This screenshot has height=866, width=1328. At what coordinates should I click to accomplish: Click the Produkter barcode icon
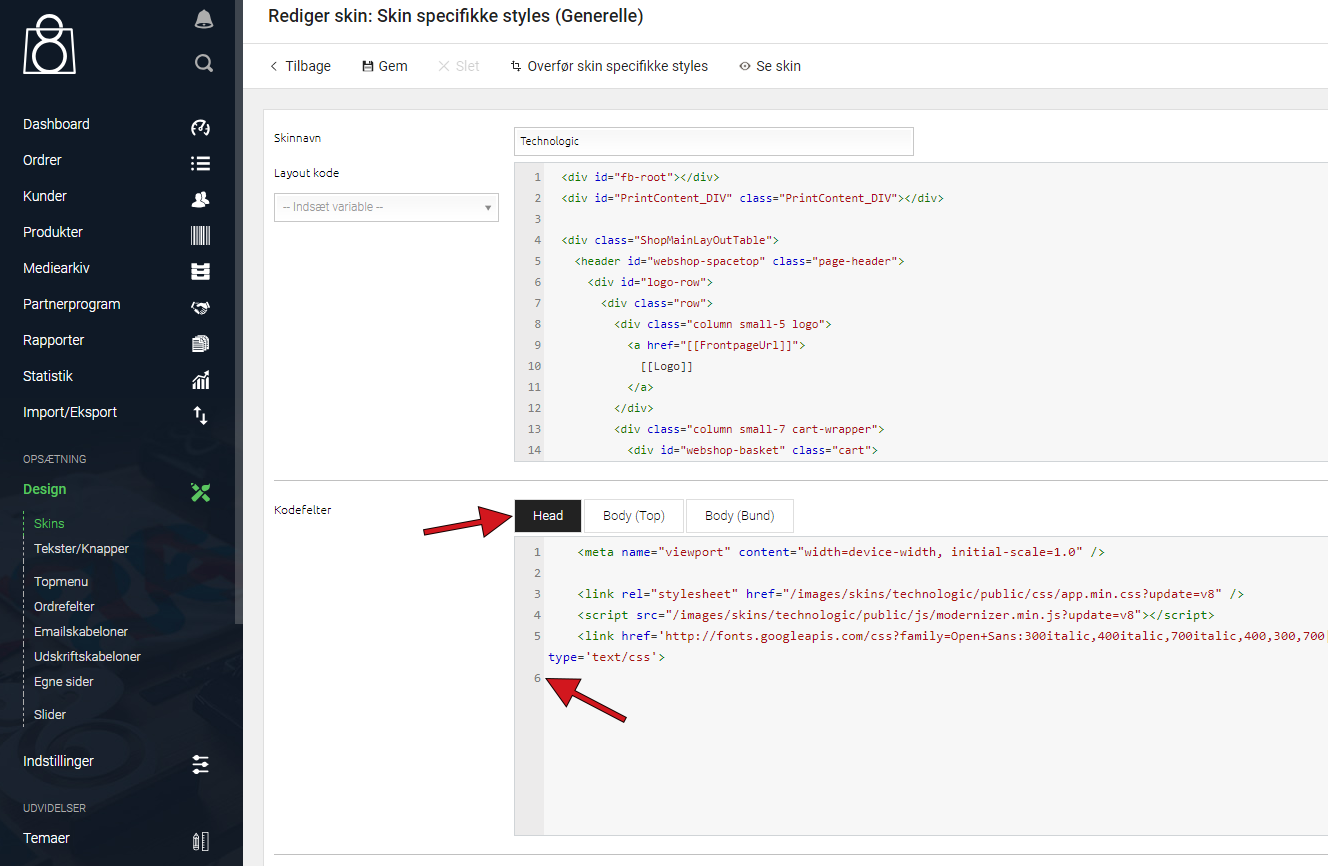(200, 235)
